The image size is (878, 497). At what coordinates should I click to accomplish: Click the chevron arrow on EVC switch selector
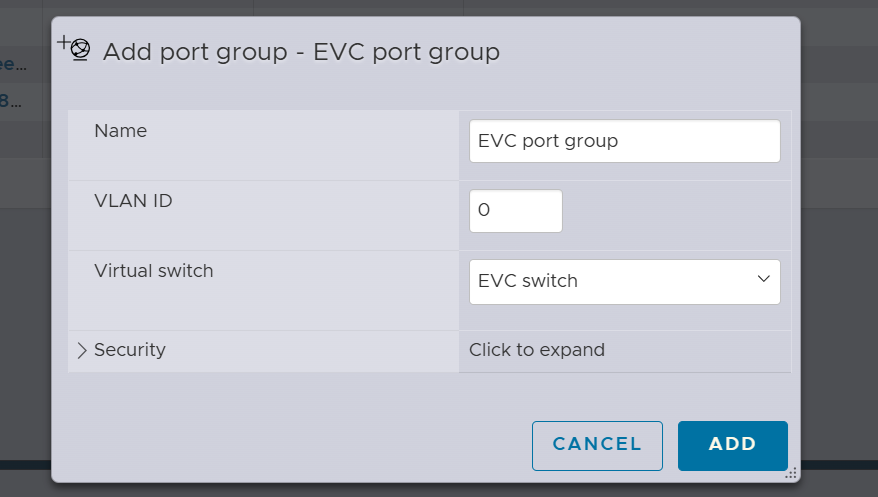764,279
